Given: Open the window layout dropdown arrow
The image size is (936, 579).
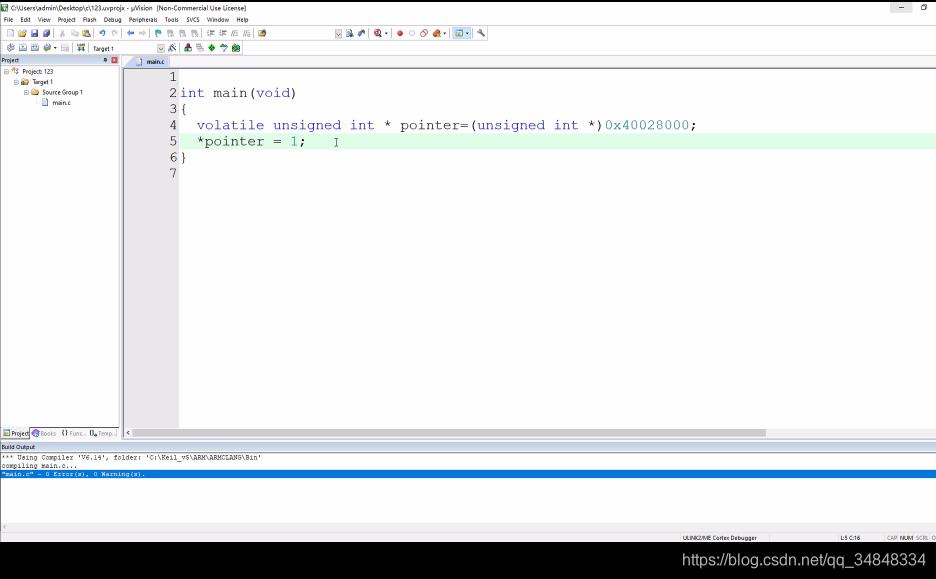Looking at the screenshot, I should (467, 33).
